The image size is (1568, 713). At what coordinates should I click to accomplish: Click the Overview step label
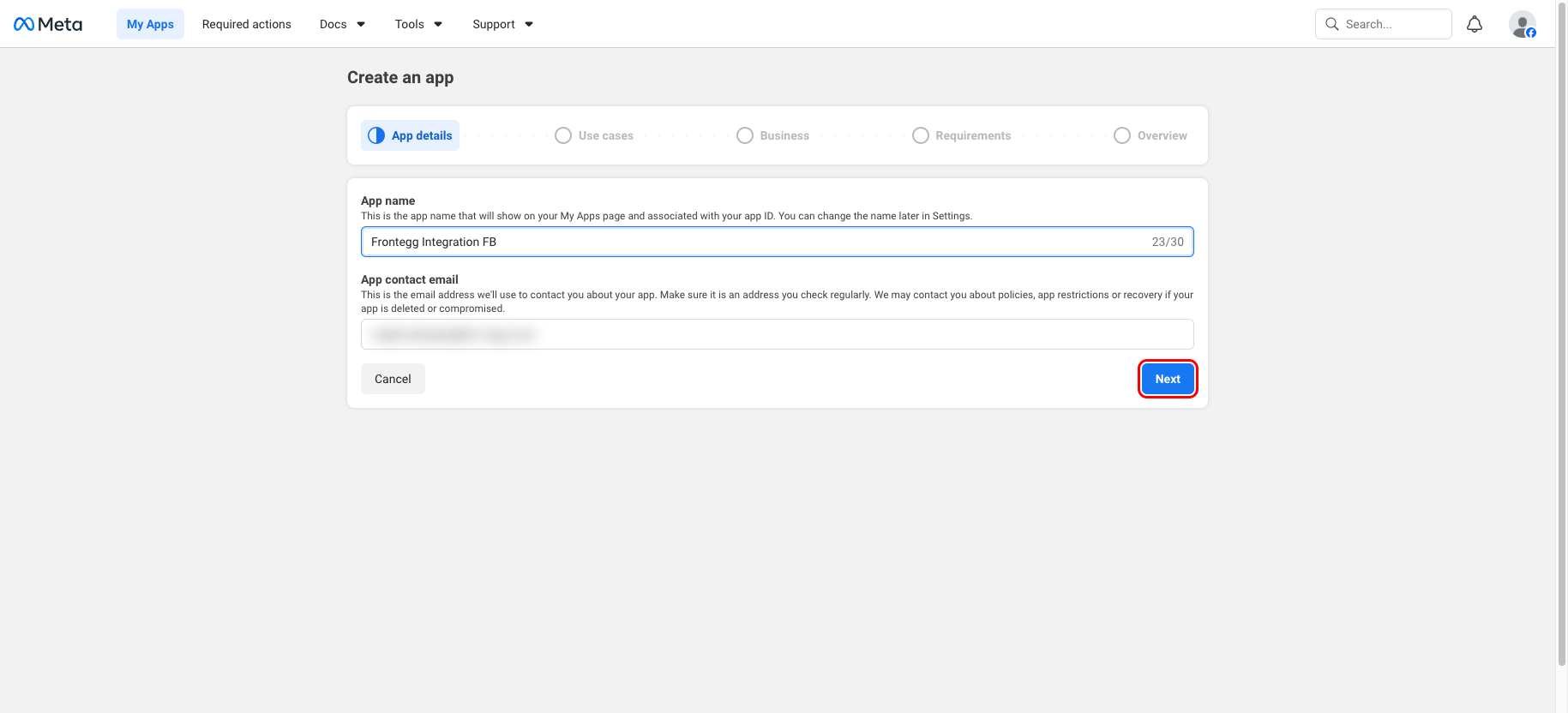pos(1162,135)
